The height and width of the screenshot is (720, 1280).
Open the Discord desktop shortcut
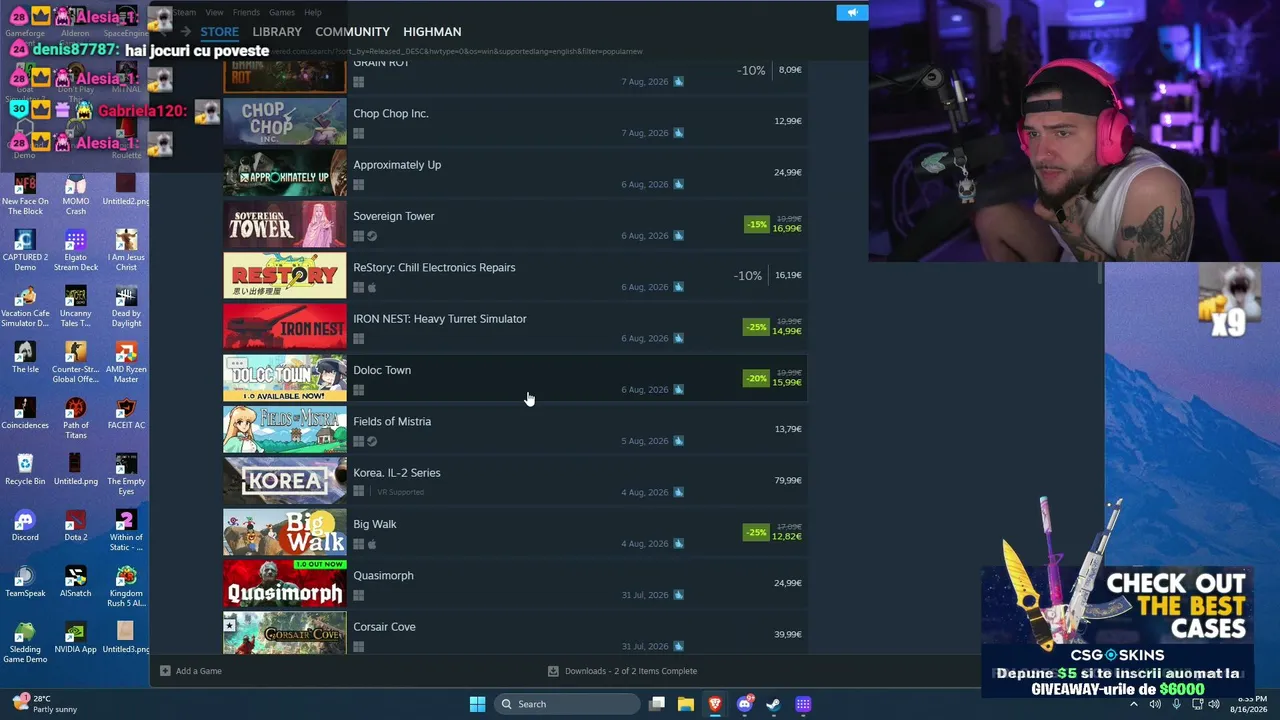pyautogui.click(x=25, y=526)
